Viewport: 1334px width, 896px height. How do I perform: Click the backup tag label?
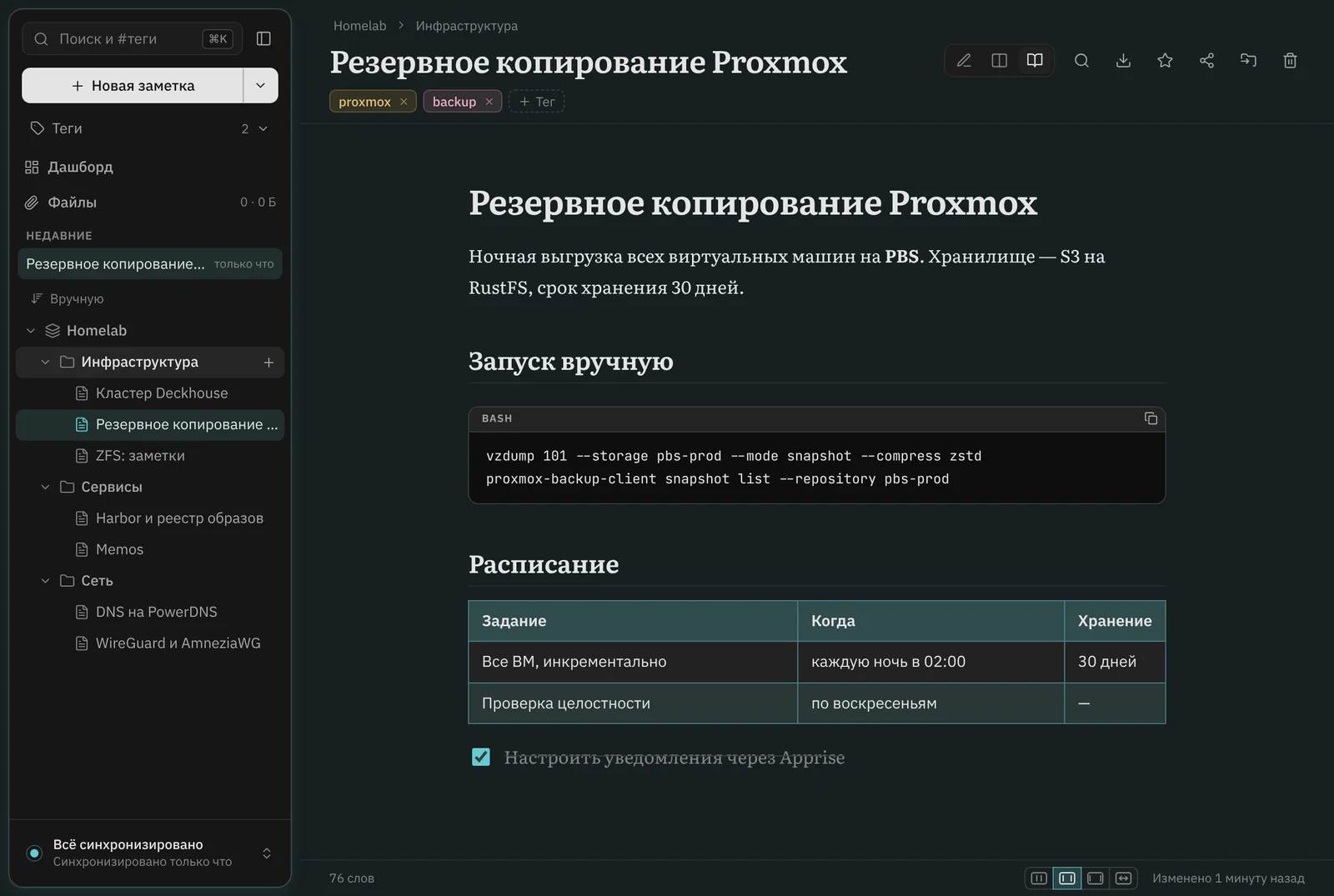454,102
